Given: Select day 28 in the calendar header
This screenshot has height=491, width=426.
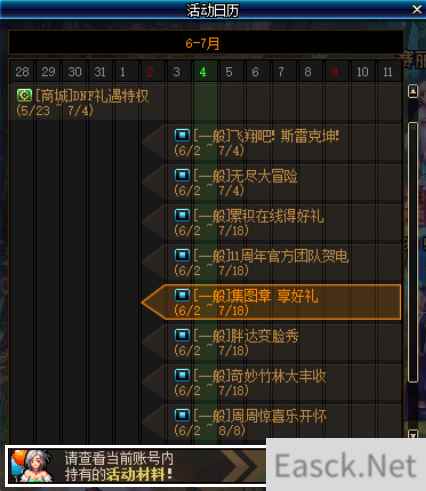Looking at the screenshot, I should pos(22,72).
